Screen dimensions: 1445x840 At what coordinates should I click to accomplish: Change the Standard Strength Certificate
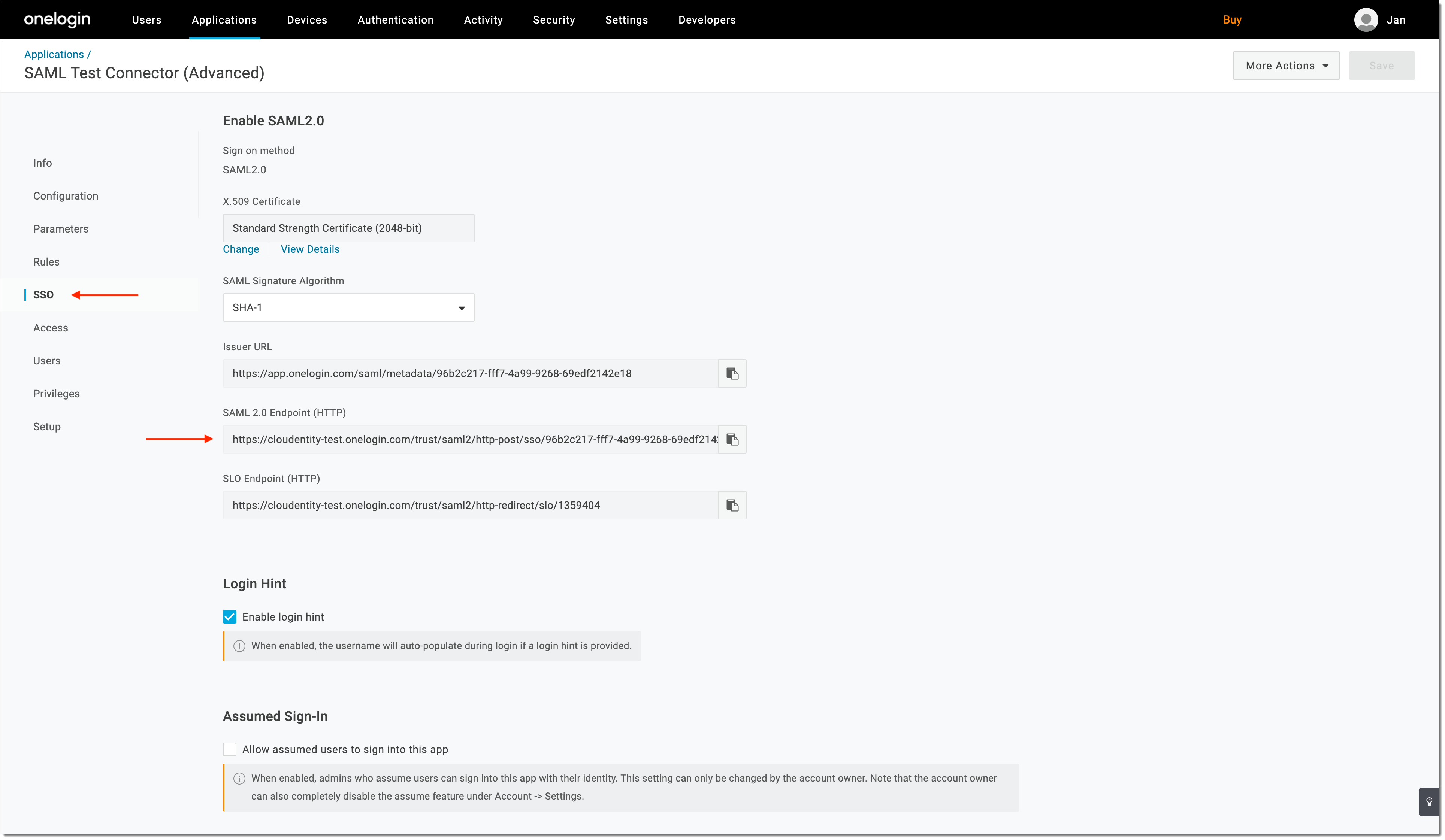[241, 249]
